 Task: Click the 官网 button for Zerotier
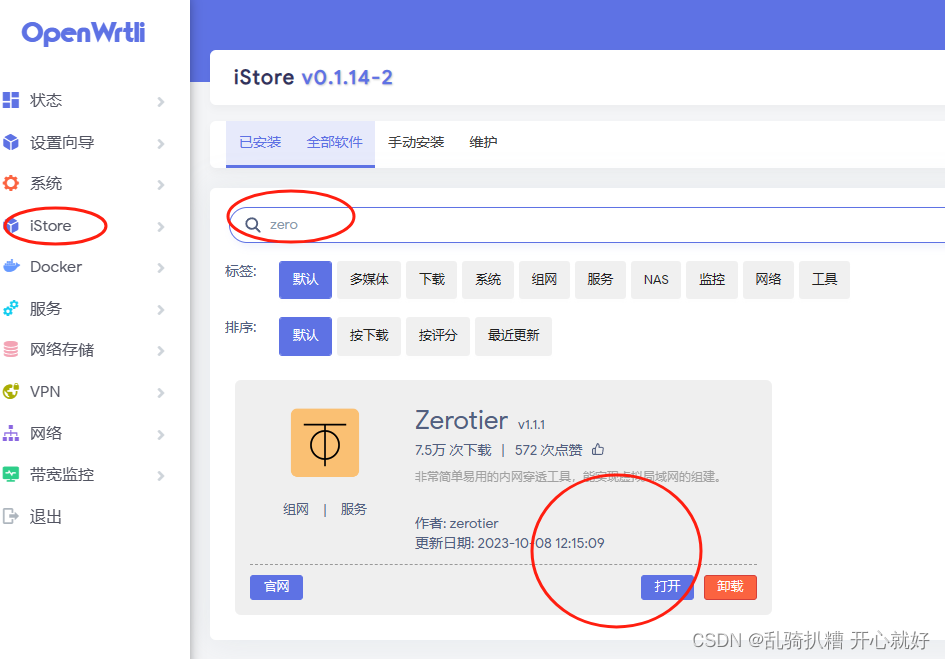(x=276, y=587)
